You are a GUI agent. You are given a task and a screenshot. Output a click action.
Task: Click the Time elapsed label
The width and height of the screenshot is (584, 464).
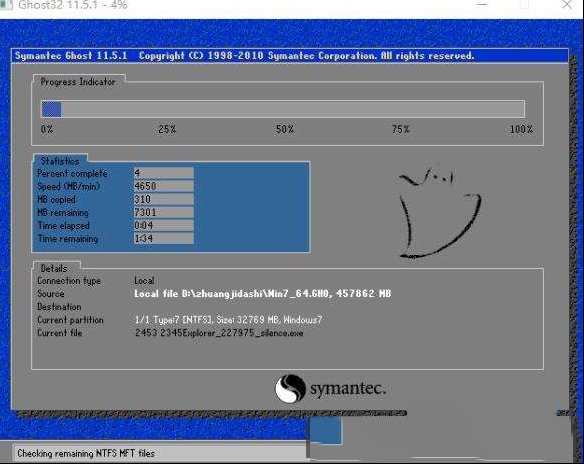64,226
